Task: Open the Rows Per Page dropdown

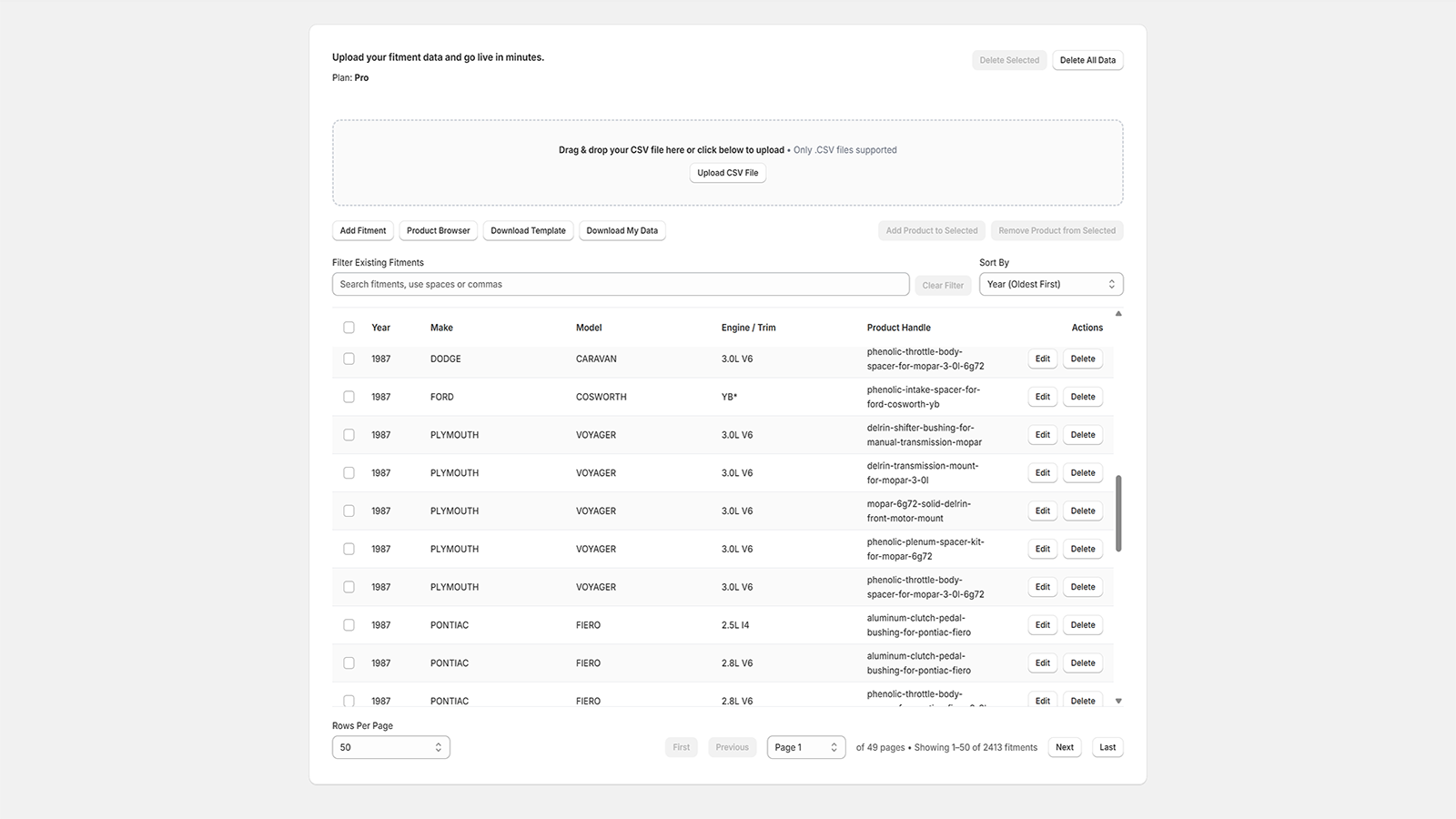Action: [391, 747]
